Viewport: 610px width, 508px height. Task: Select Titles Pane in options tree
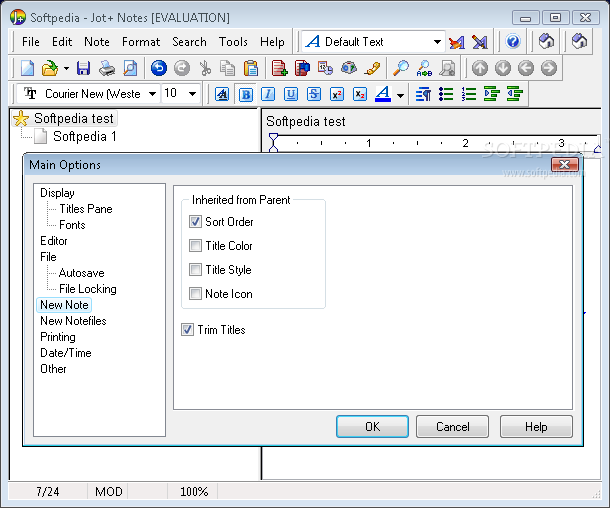point(86,209)
